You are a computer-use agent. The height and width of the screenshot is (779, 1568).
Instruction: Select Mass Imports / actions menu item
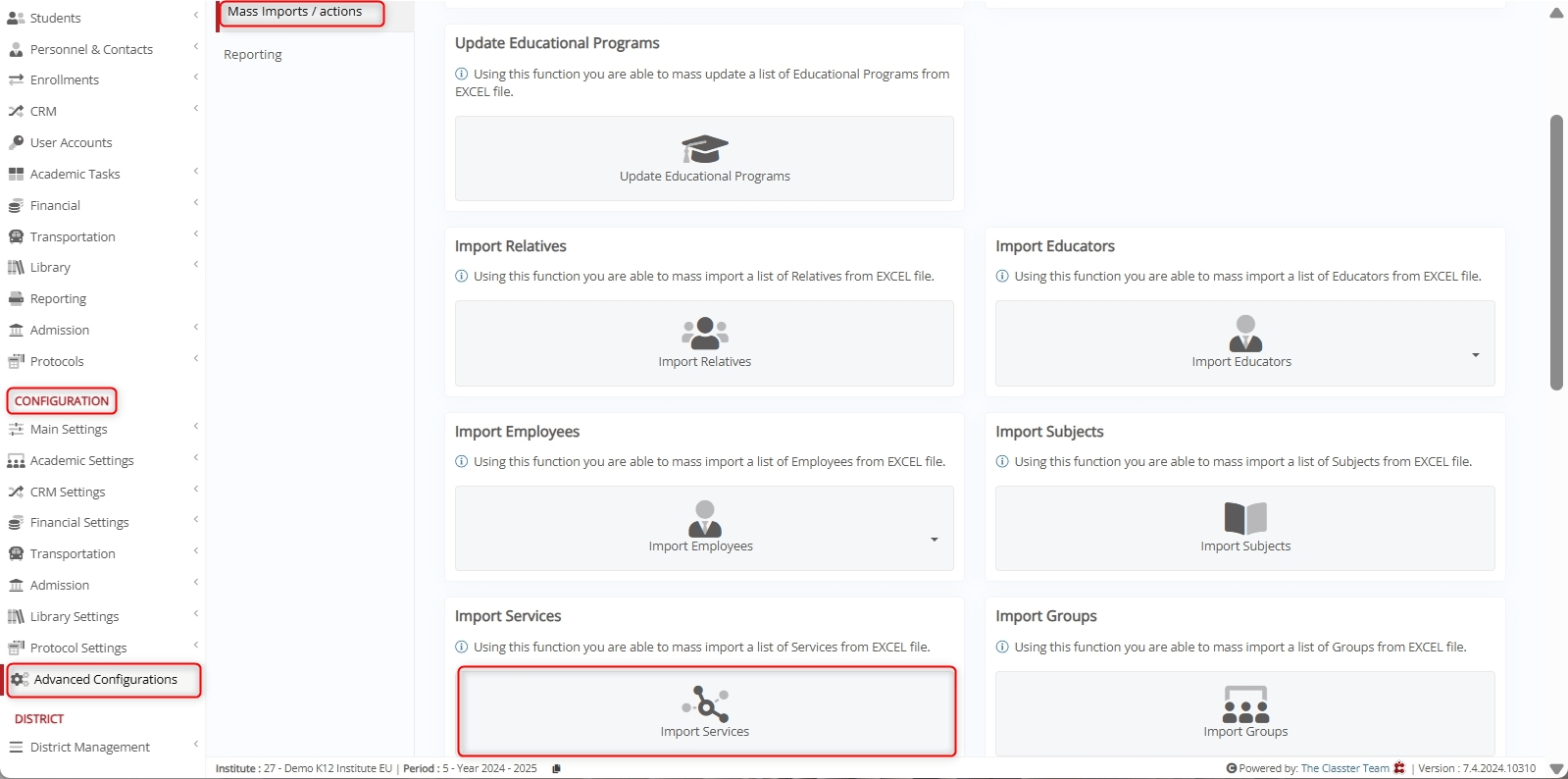pyautogui.click(x=295, y=12)
